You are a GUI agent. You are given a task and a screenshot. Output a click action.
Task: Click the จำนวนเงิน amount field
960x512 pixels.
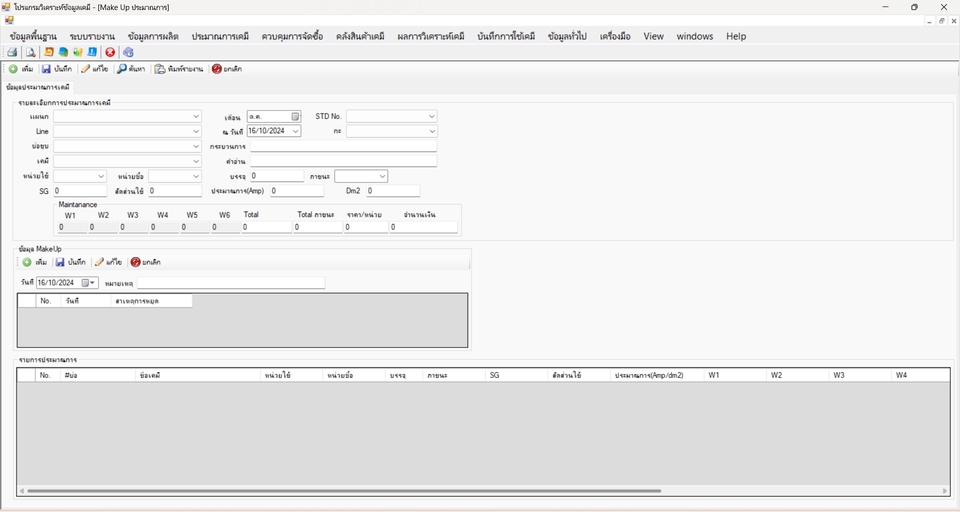[424, 227]
